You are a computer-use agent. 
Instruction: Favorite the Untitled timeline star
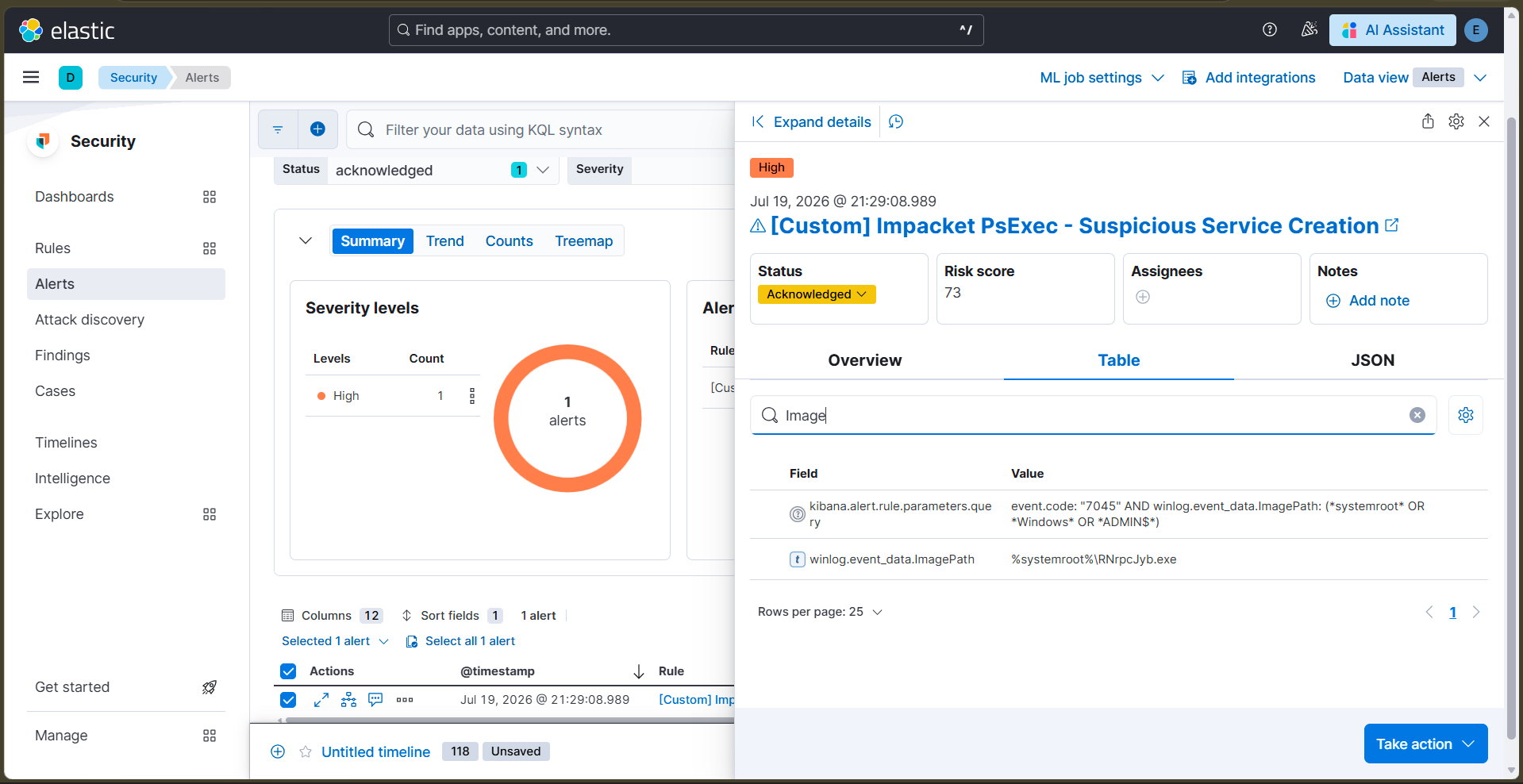(x=306, y=751)
